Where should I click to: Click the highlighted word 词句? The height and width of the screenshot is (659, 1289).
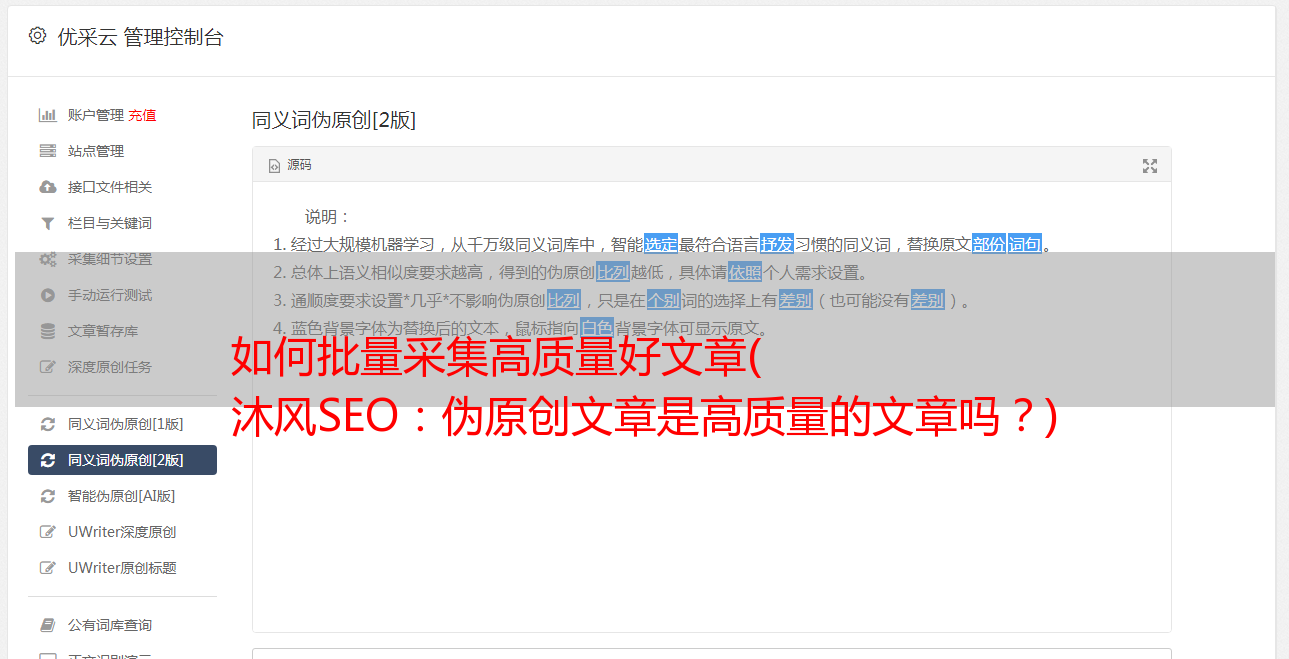pos(1024,244)
